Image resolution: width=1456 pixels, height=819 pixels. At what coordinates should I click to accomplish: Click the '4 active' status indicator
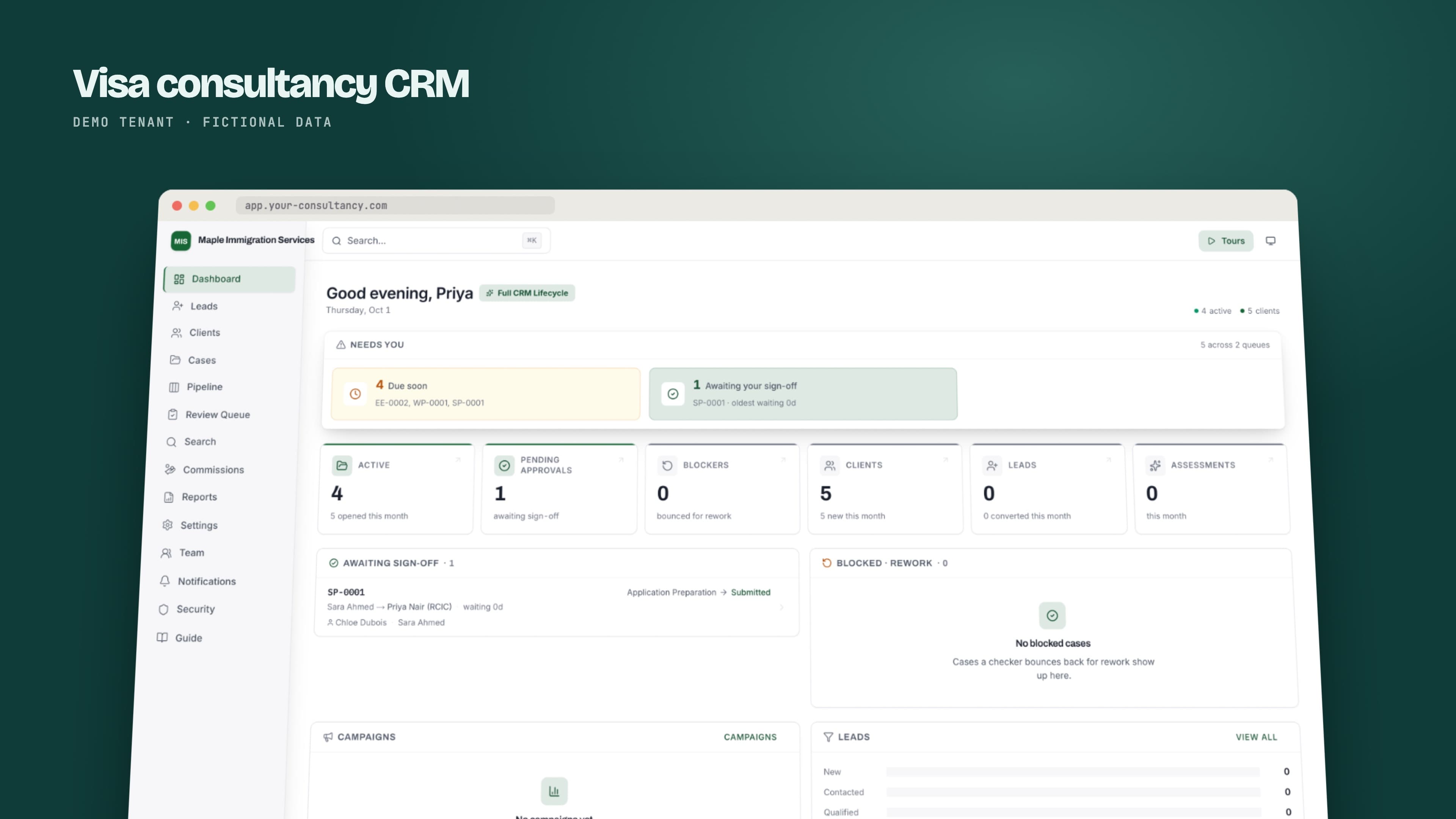(x=1213, y=311)
